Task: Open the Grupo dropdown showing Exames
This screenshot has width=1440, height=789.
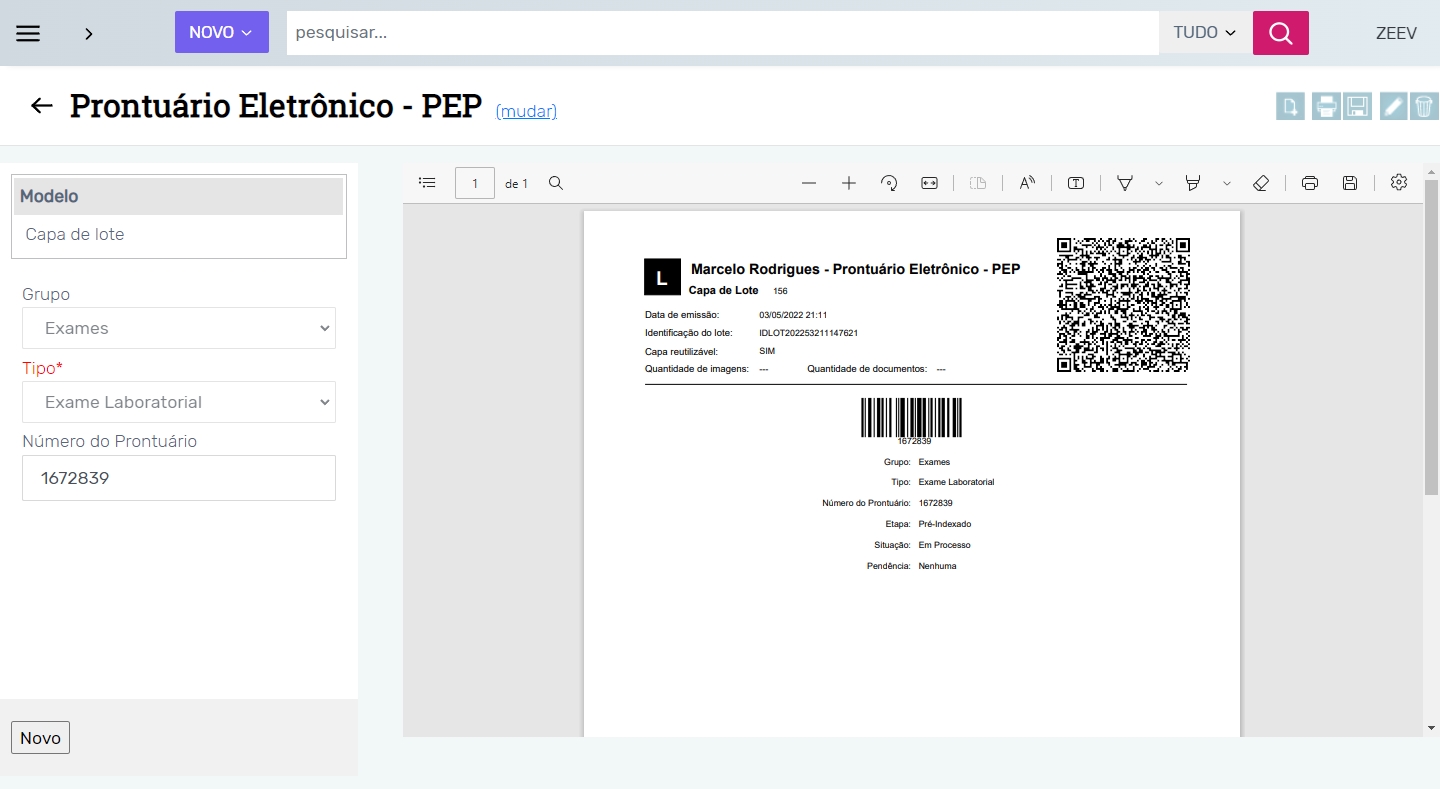Action: pyautogui.click(x=179, y=328)
